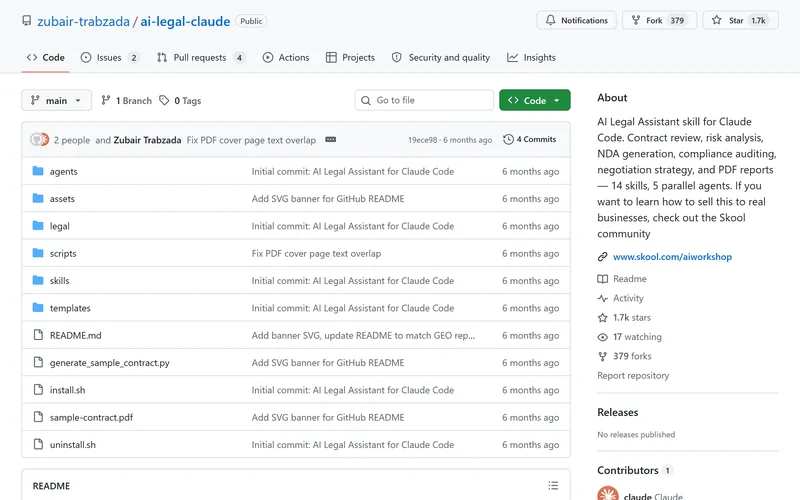Viewport: 800px width, 500px height.
Task: Click the sample-contract.pdf file icon
Action: pyautogui.click(x=38, y=417)
